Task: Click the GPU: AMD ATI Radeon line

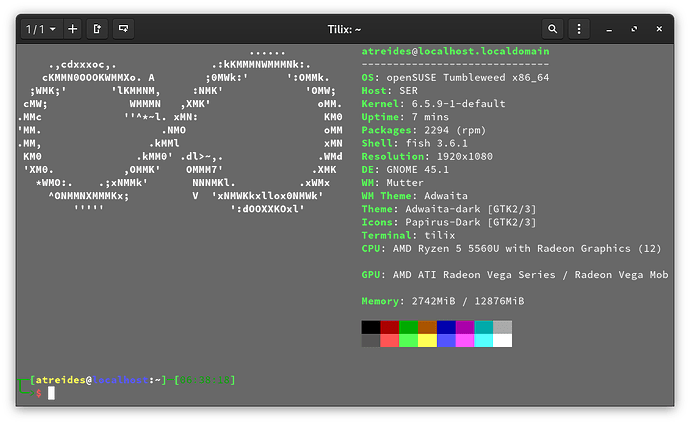Action: coord(515,275)
